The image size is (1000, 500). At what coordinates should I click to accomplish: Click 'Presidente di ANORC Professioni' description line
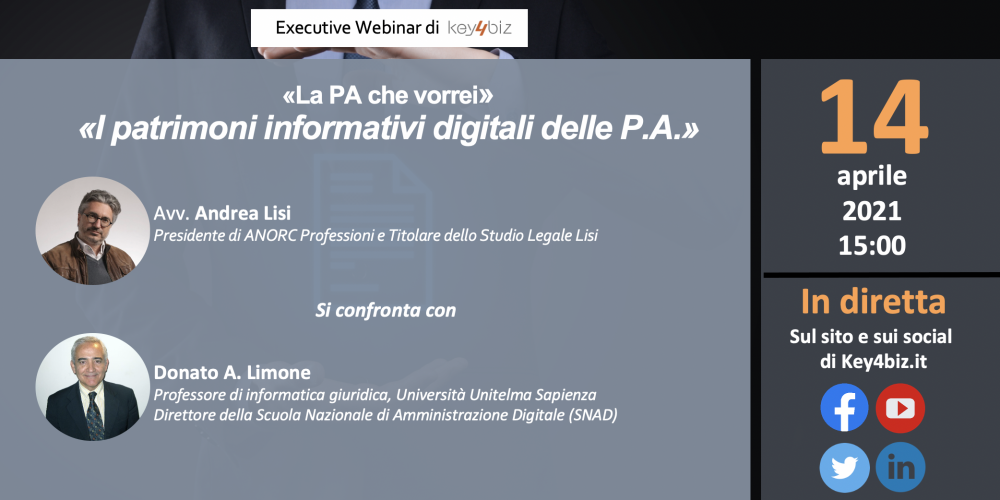point(376,235)
